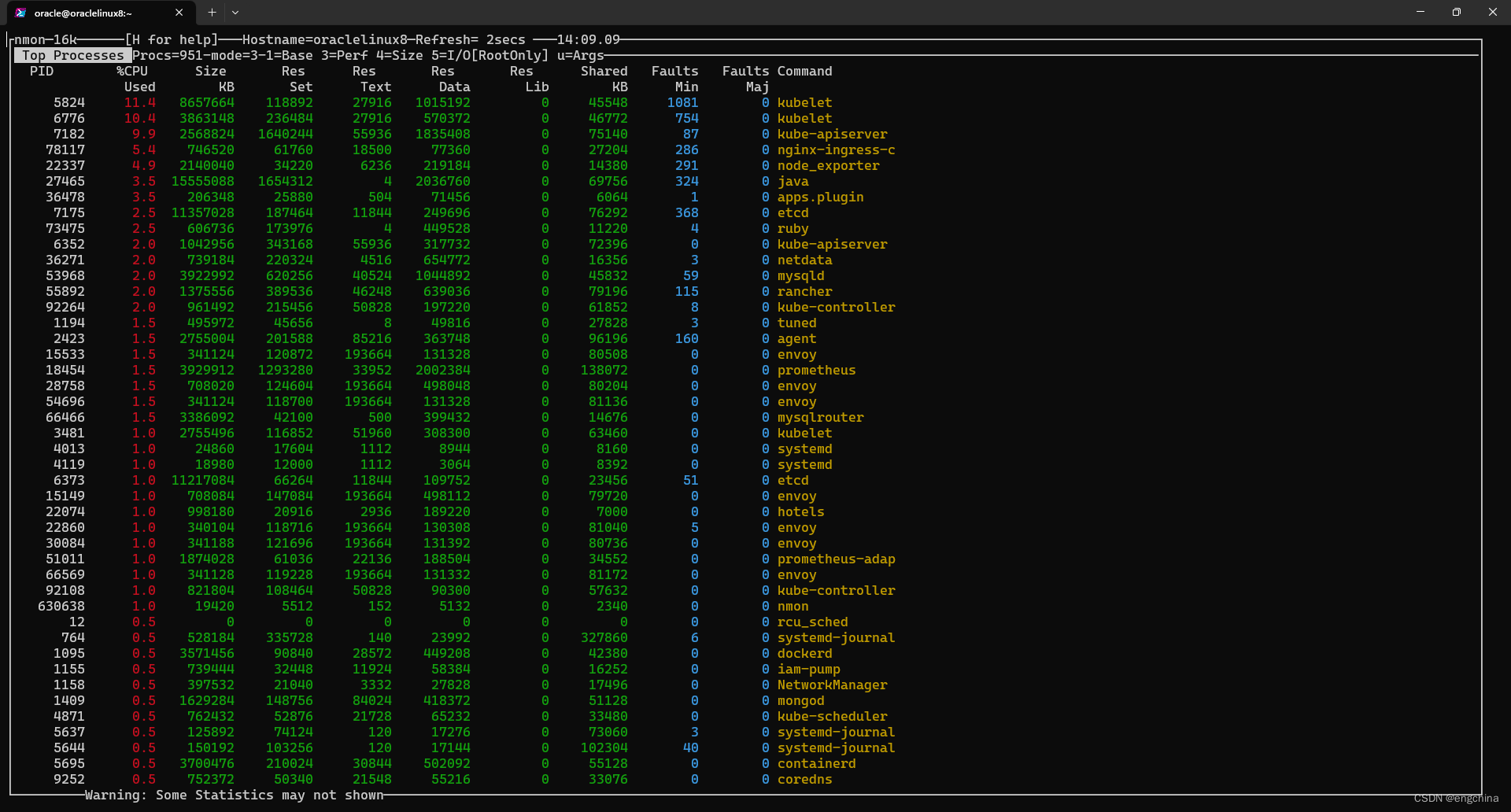Click the mongod command
Screen dimensions: 1511x812
pos(800,700)
